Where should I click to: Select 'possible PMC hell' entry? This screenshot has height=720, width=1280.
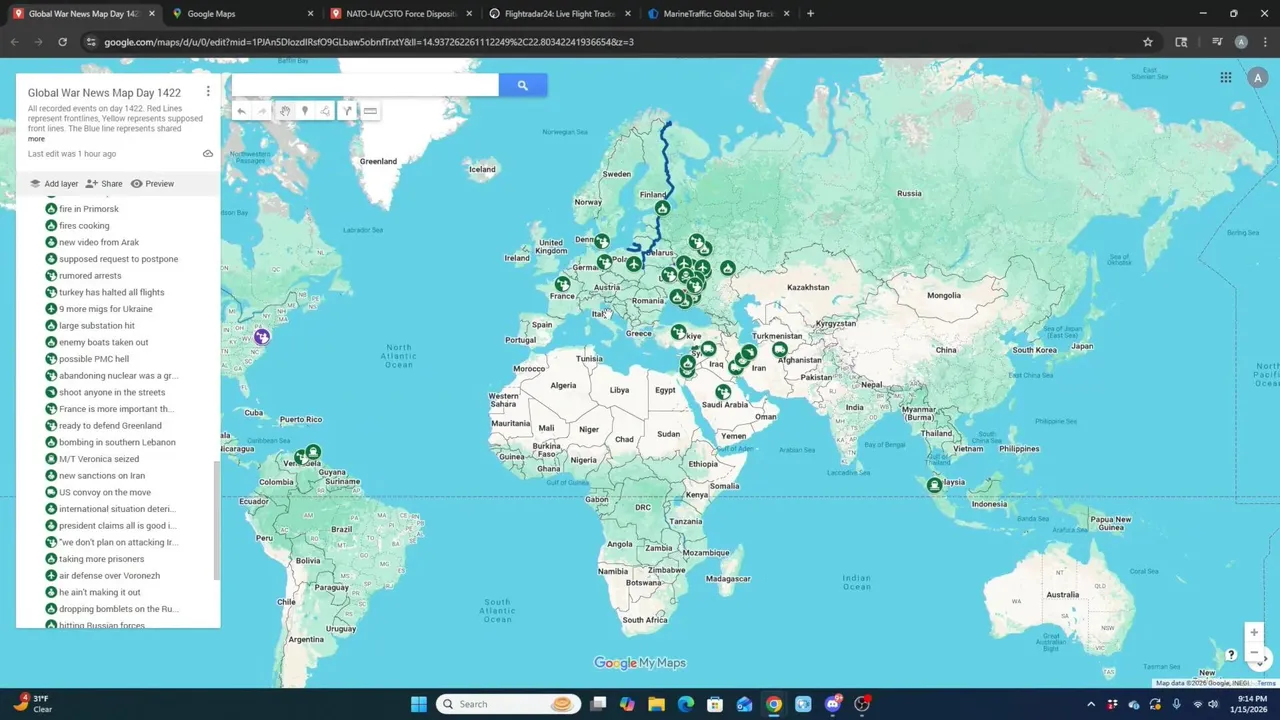coord(93,359)
